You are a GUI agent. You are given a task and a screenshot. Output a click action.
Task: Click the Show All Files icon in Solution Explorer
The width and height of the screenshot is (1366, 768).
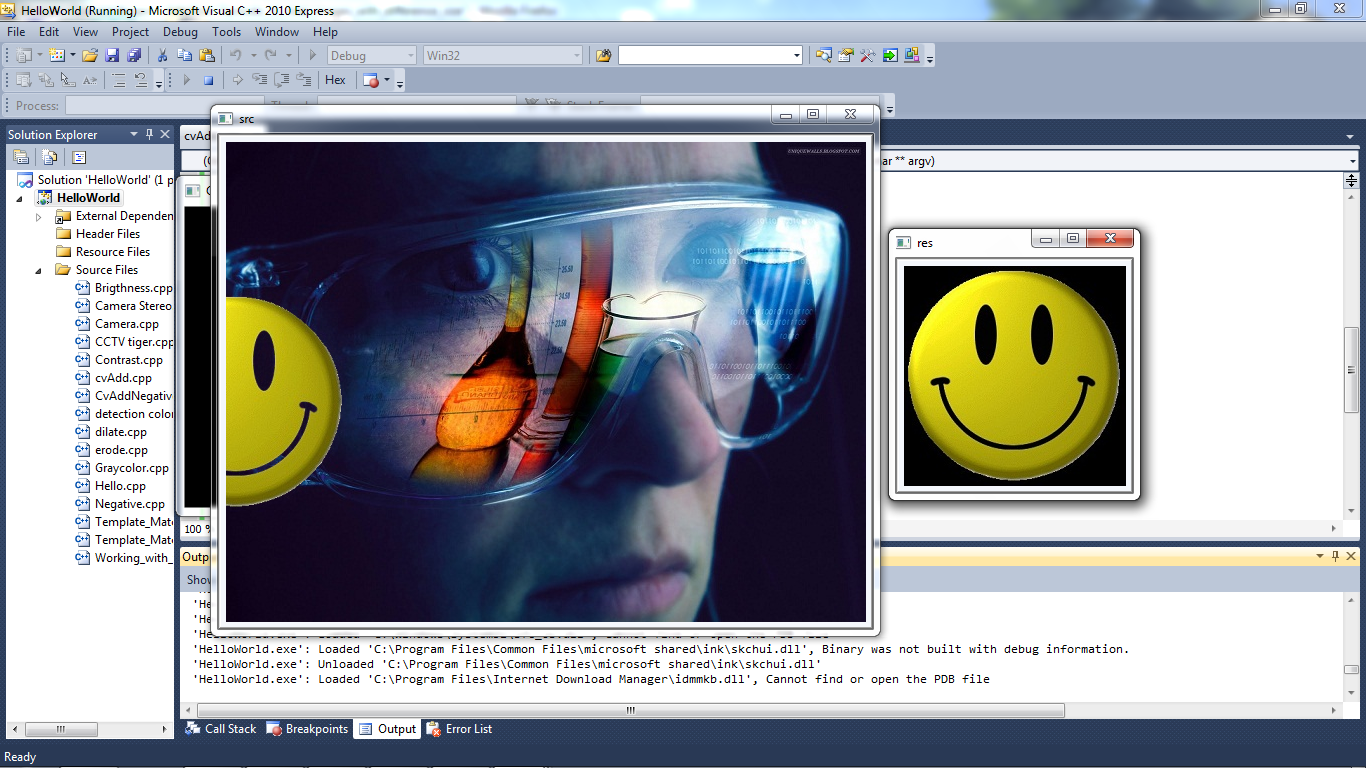(49, 157)
